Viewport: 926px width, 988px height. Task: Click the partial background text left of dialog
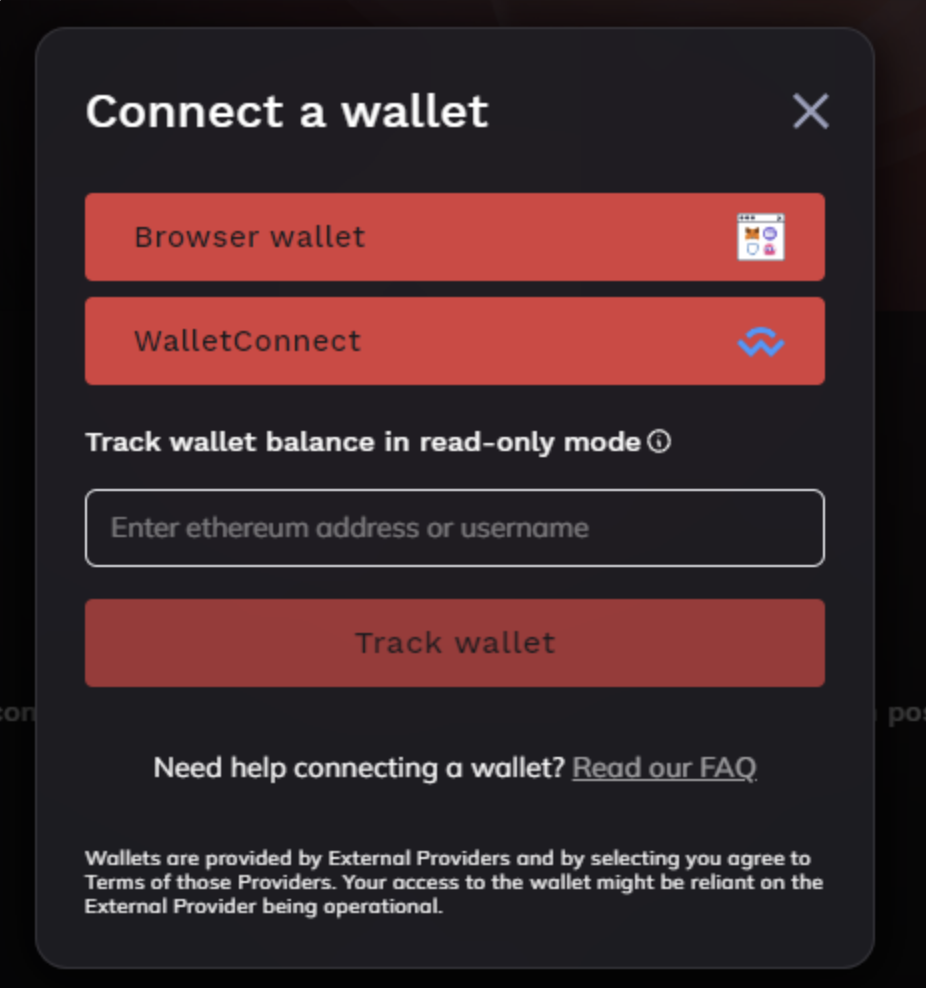click(18, 713)
